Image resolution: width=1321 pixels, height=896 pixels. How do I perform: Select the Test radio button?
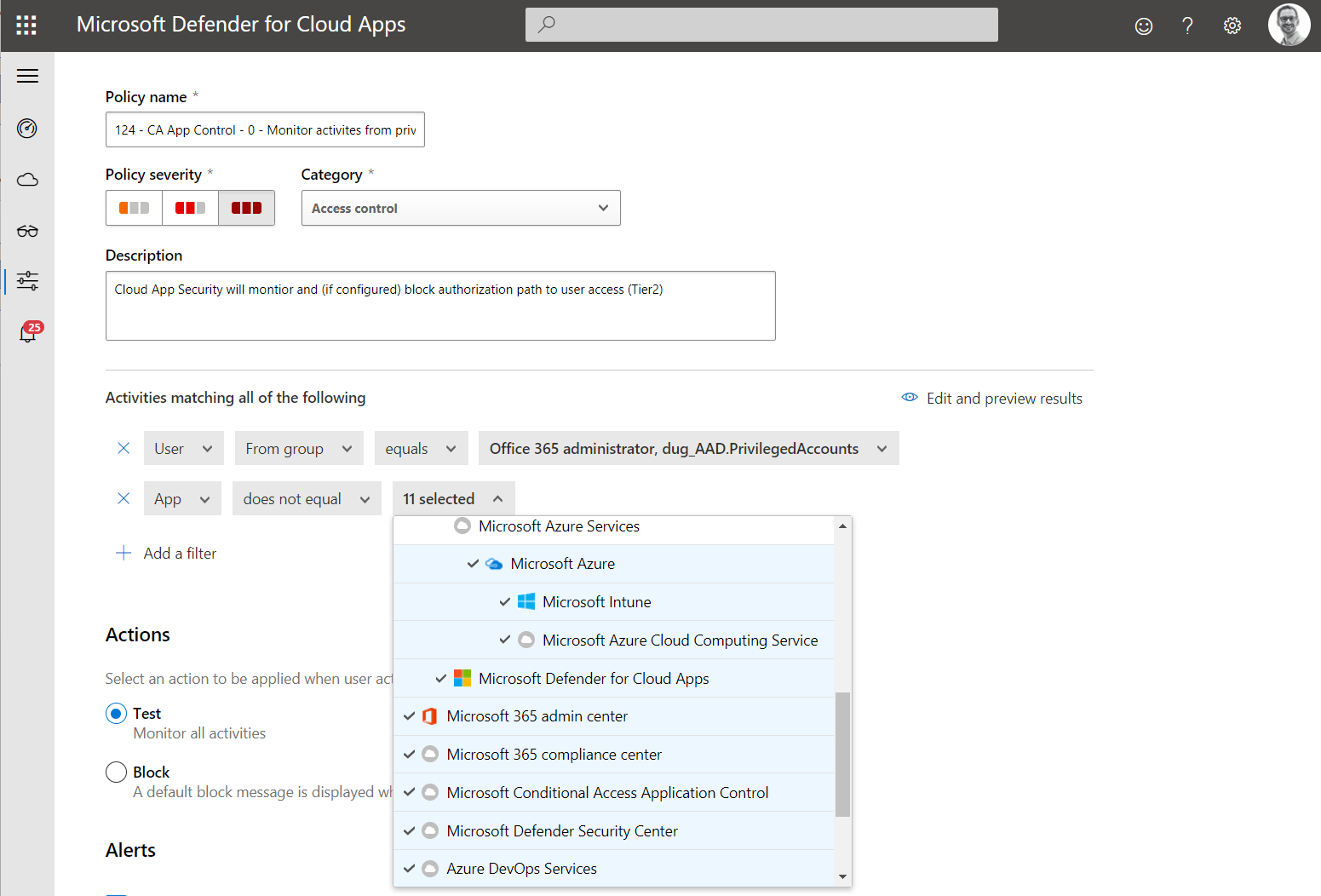click(116, 713)
